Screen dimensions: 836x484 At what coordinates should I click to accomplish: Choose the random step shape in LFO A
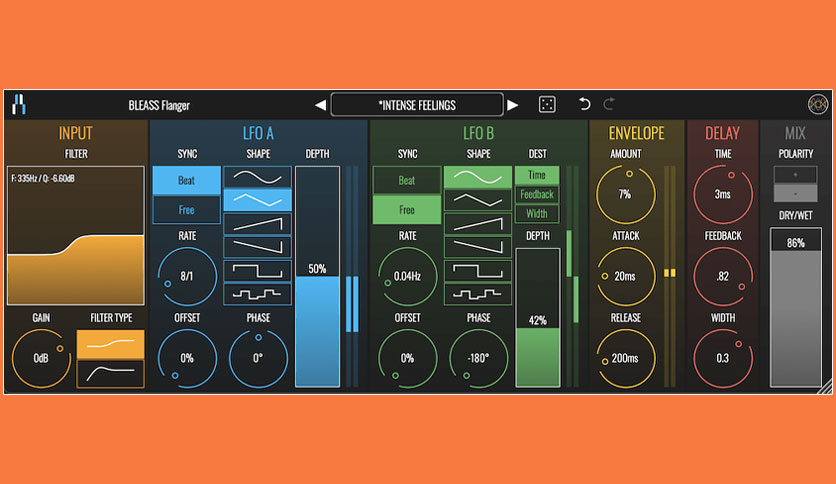tap(258, 294)
